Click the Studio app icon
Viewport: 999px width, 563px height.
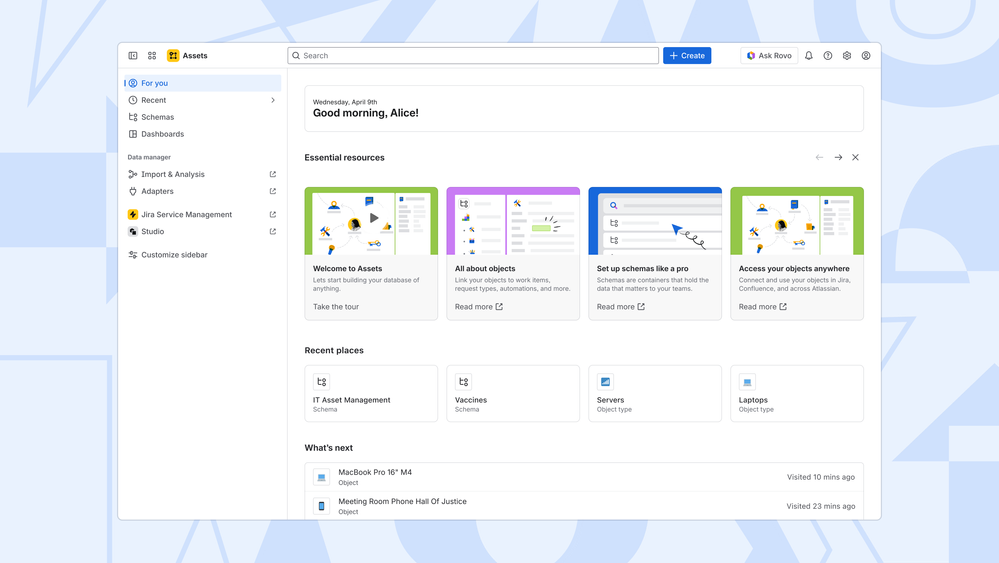pos(133,231)
